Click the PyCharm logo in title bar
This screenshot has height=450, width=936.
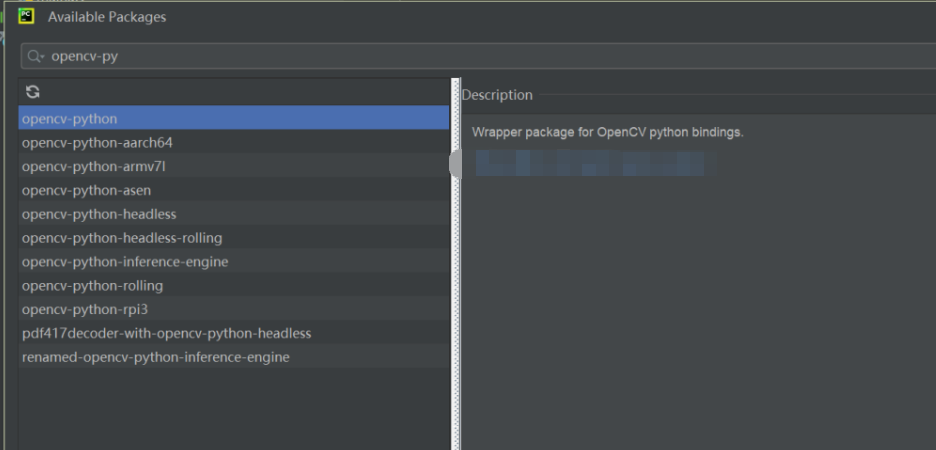[27, 16]
